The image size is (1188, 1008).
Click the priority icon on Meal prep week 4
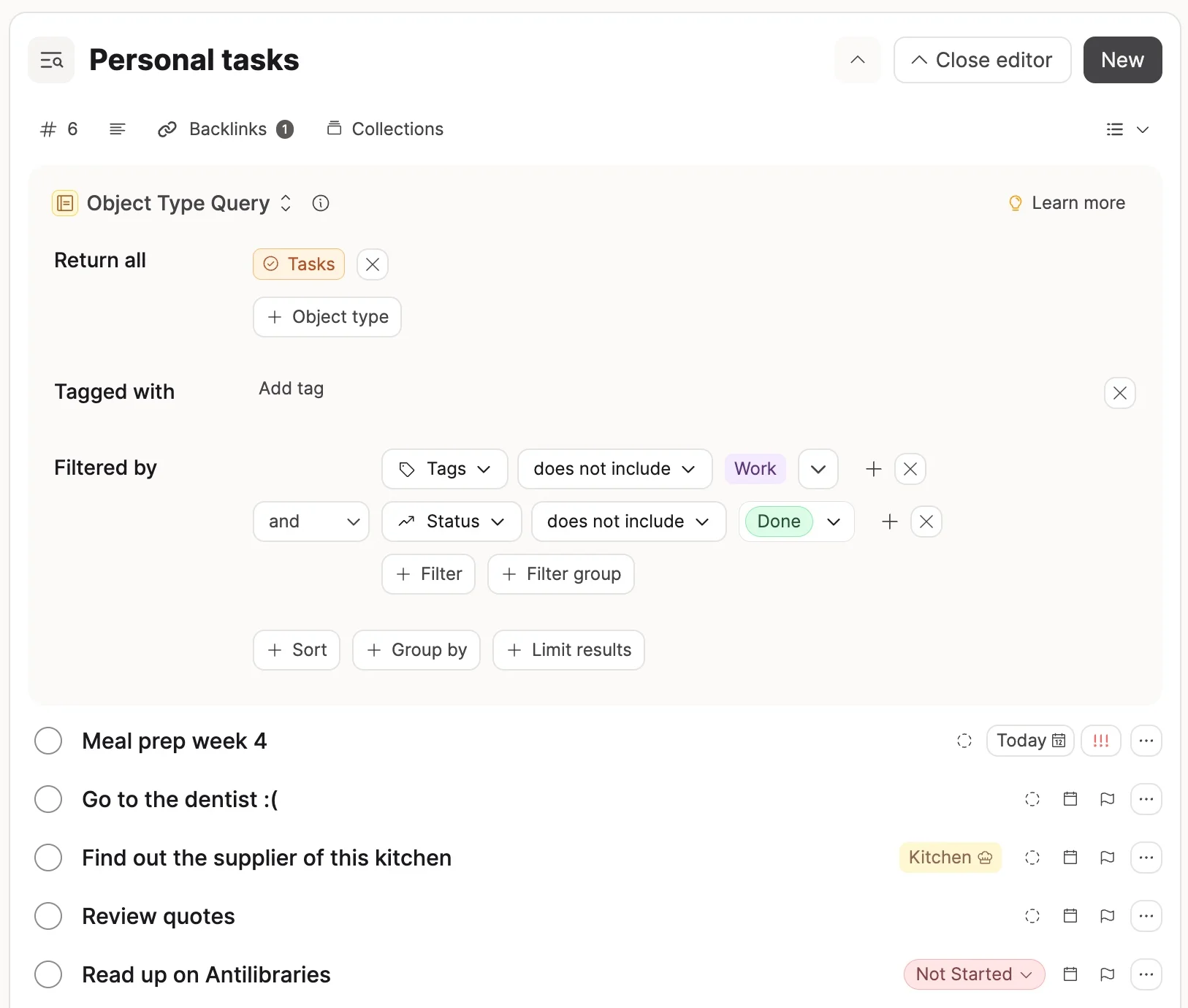[x=1101, y=741]
